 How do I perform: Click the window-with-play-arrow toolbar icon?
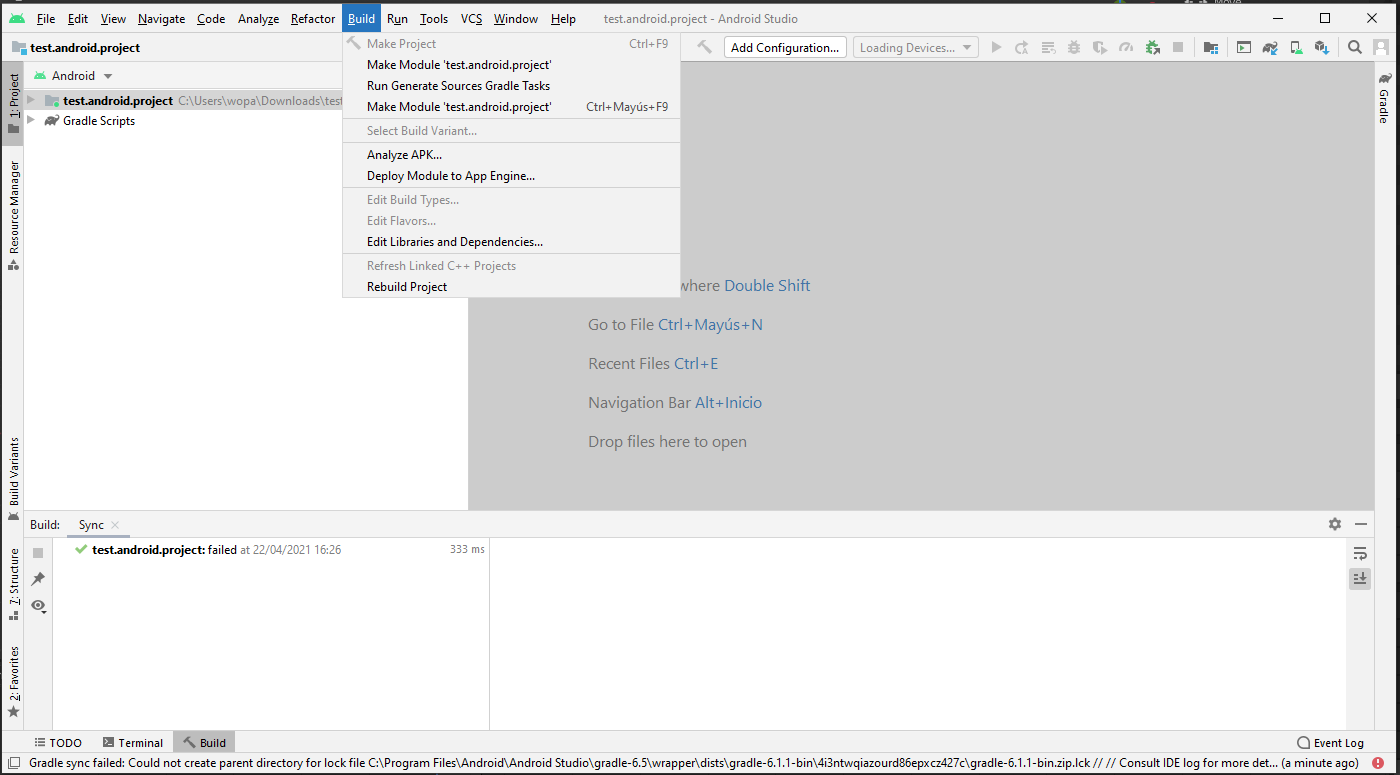point(1244,47)
